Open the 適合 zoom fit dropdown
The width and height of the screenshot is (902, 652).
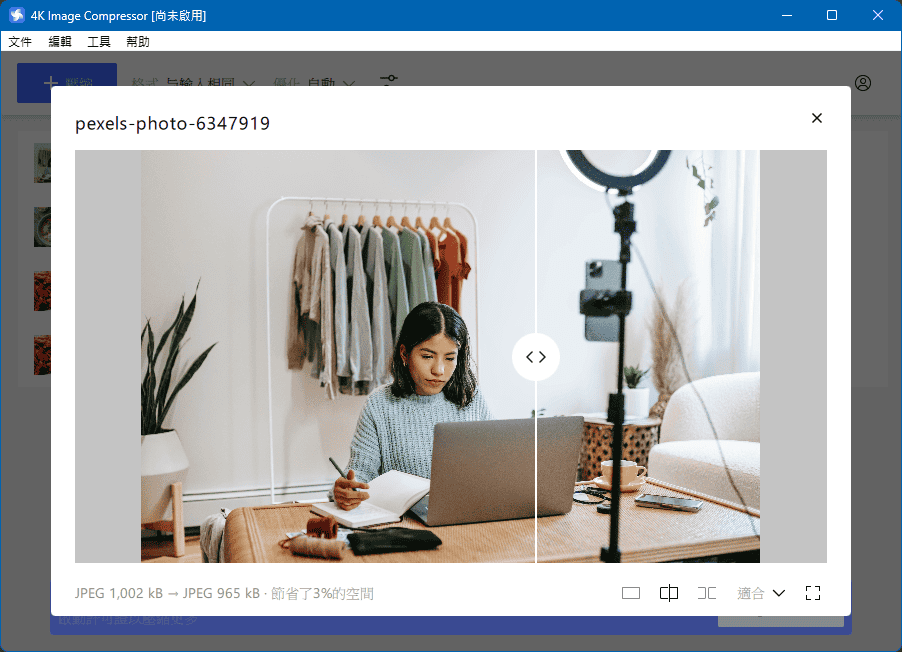(761, 593)
